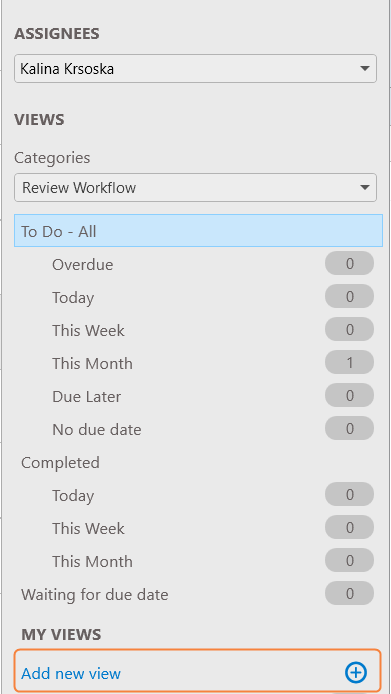Image resolution: width=391 pixels, height=694 pixels.
Task: Expand the Review Workflow categories dropdown
Action: (x=364, y=188)
